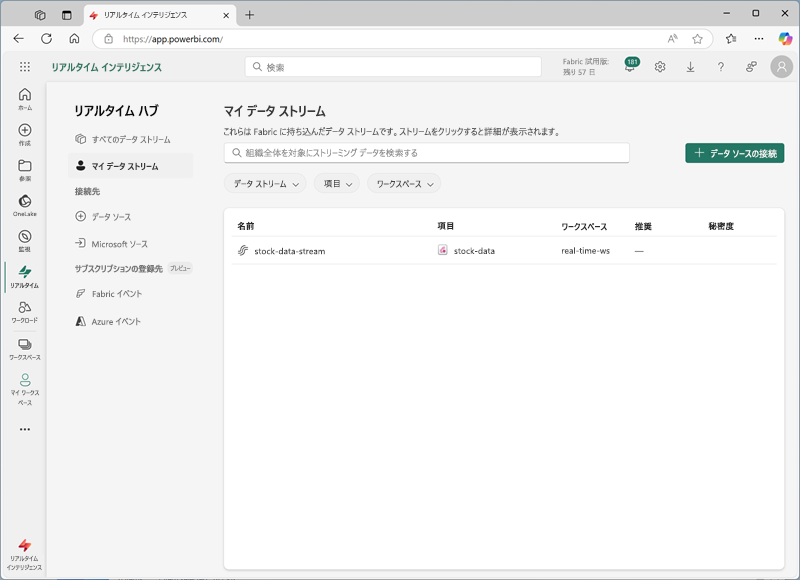Open the stock-data-stream link
Viewport: 800px width, 580px height.
pyautogui.click(x=289, y=251)
